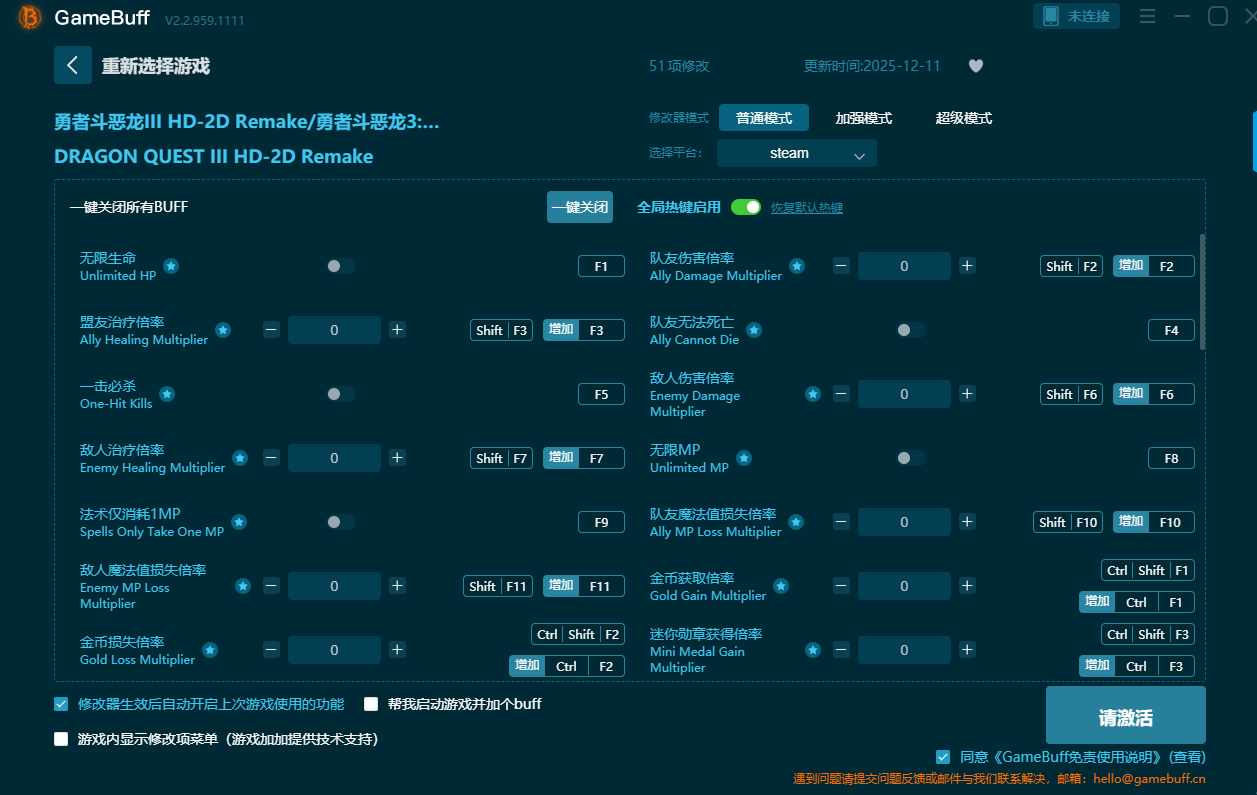This screenshot has height=795, width=1257.
Task: Click the heart favorite icon
Action: pos(976,66)
